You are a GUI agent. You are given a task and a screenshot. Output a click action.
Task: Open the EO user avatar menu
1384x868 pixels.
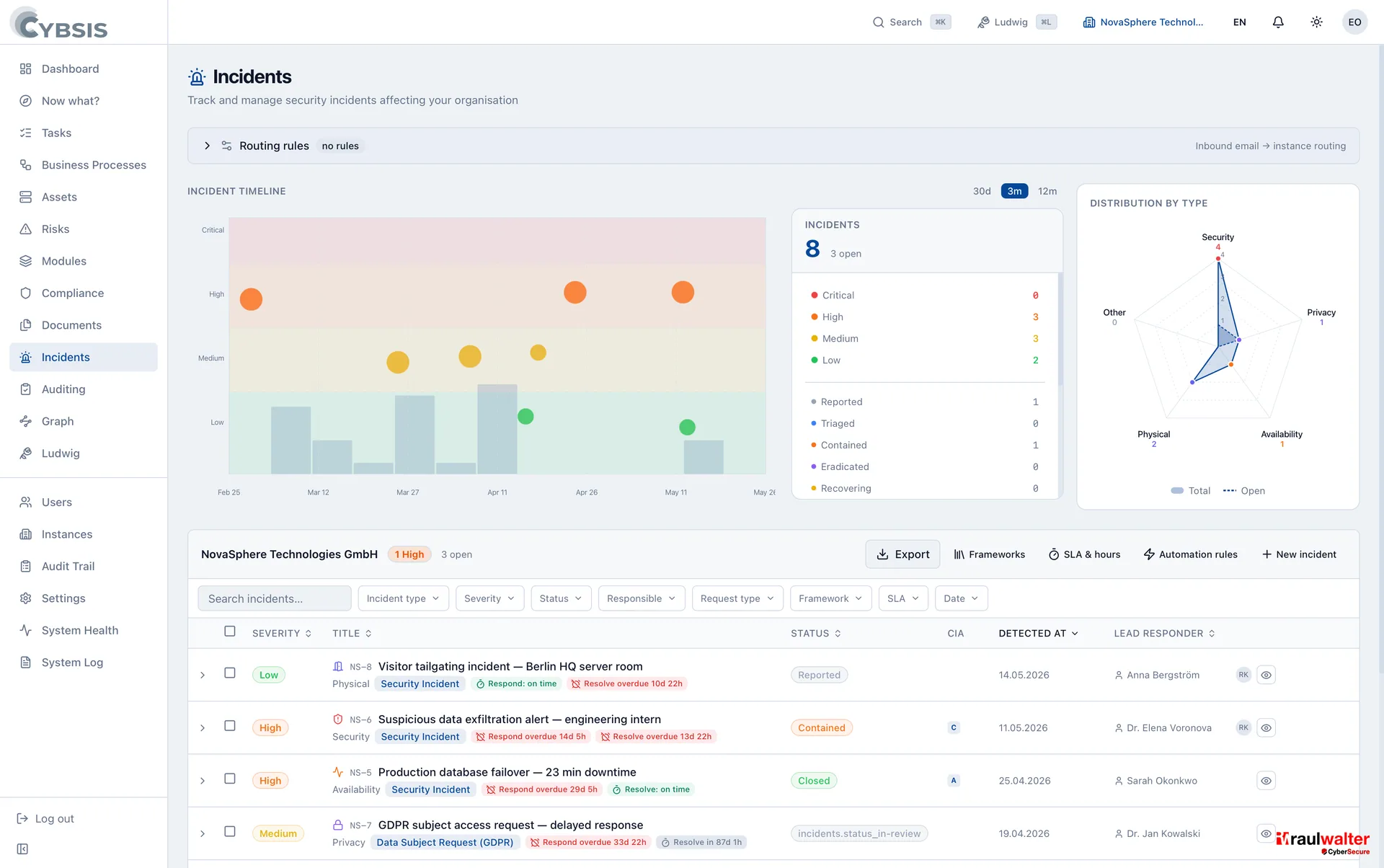[1354, 22]
